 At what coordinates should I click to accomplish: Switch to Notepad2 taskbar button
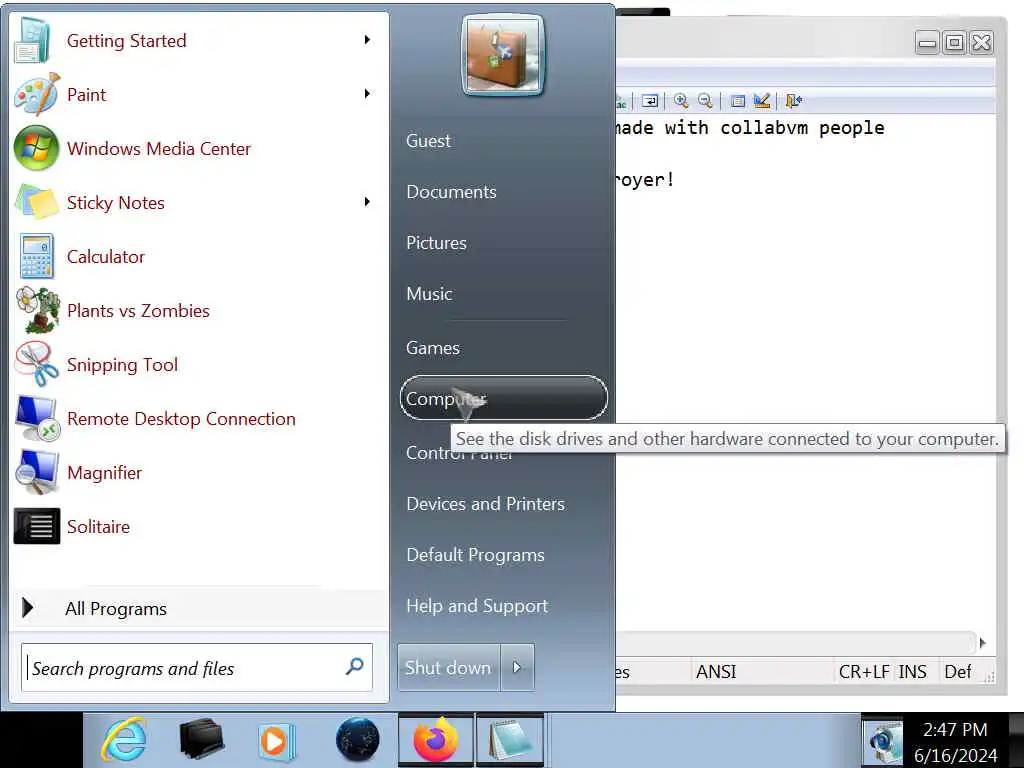510,741
